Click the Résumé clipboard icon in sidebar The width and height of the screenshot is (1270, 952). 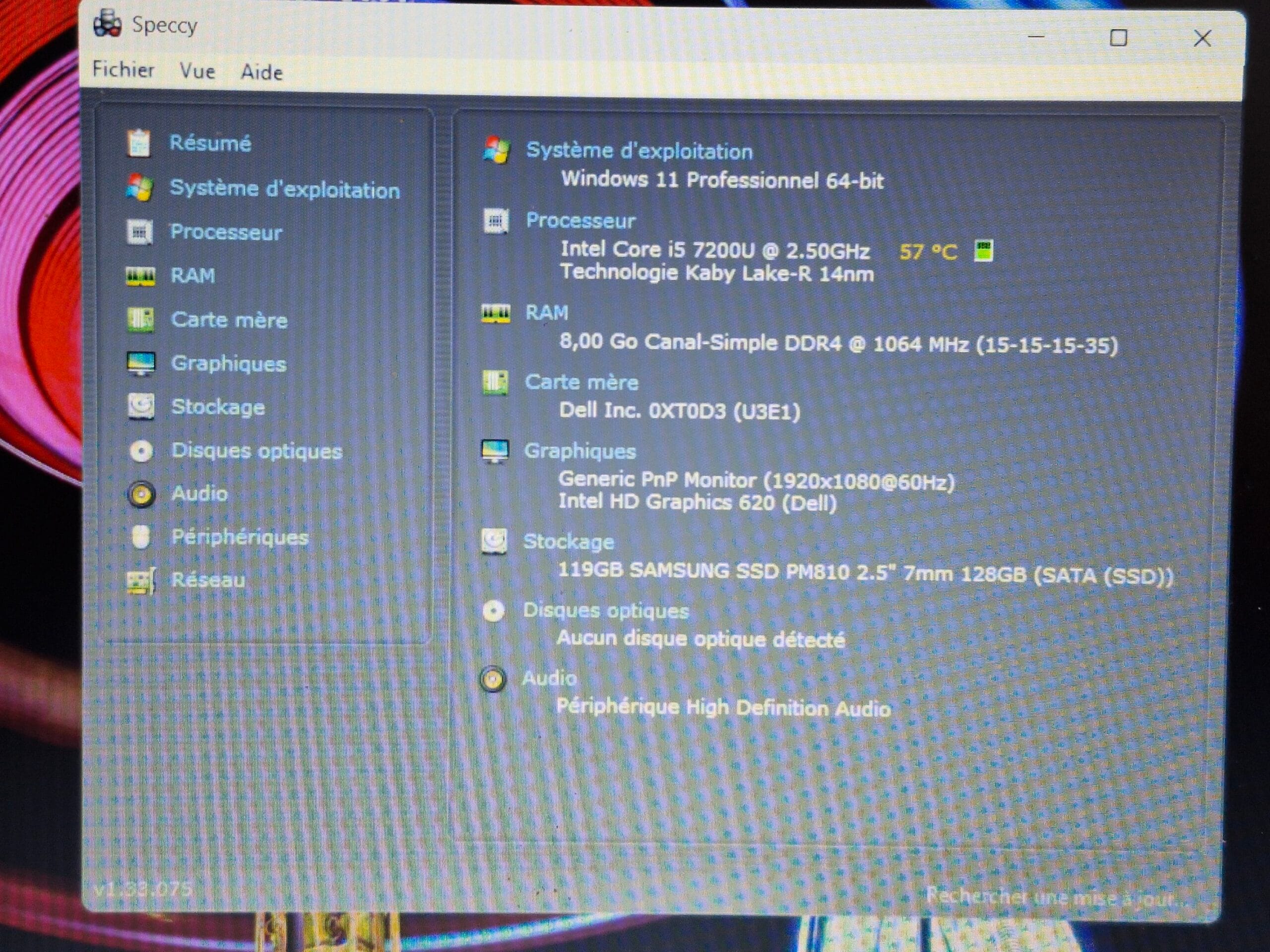(x=138, y=143)
